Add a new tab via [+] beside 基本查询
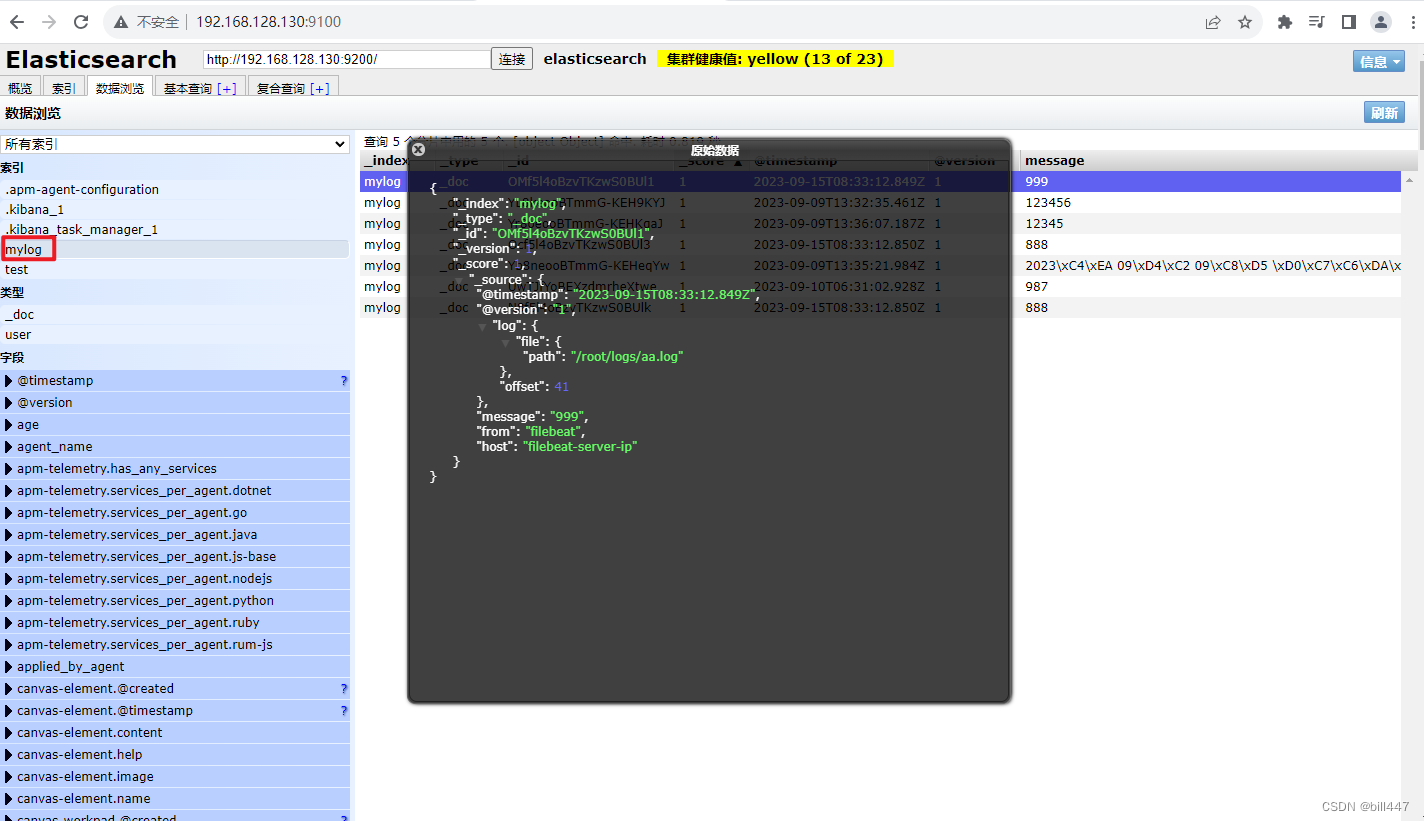Viewport: 1424px width, 821px height. click(x=227, y=88)
